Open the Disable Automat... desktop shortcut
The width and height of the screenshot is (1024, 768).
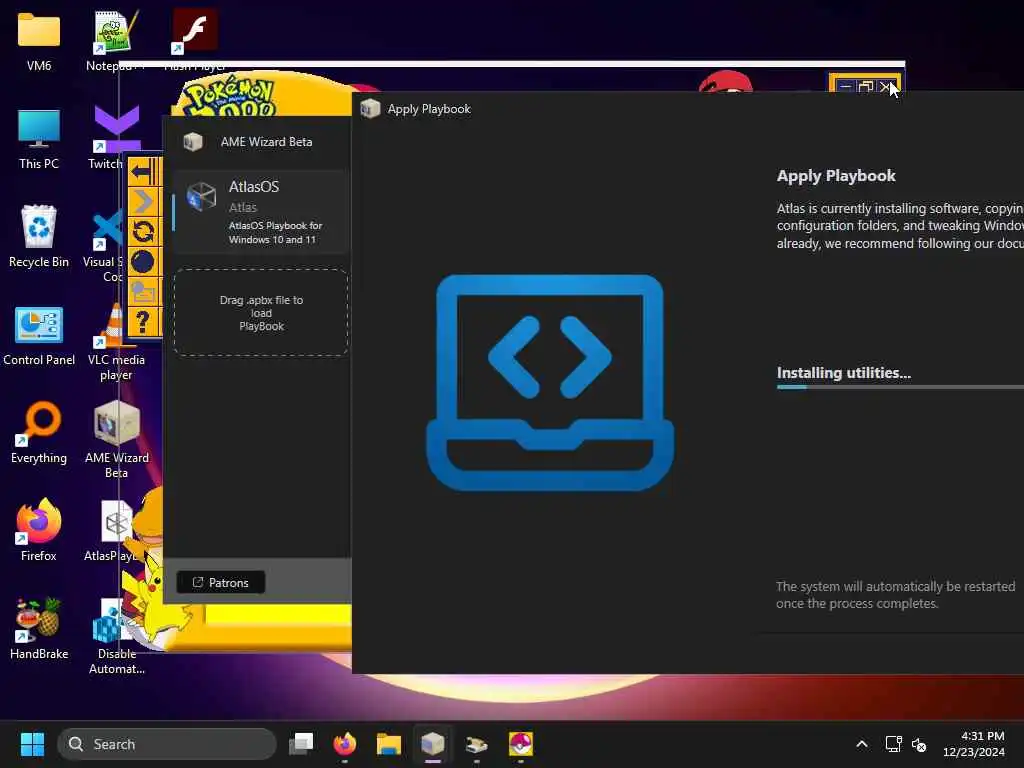[x=115, y=636]
